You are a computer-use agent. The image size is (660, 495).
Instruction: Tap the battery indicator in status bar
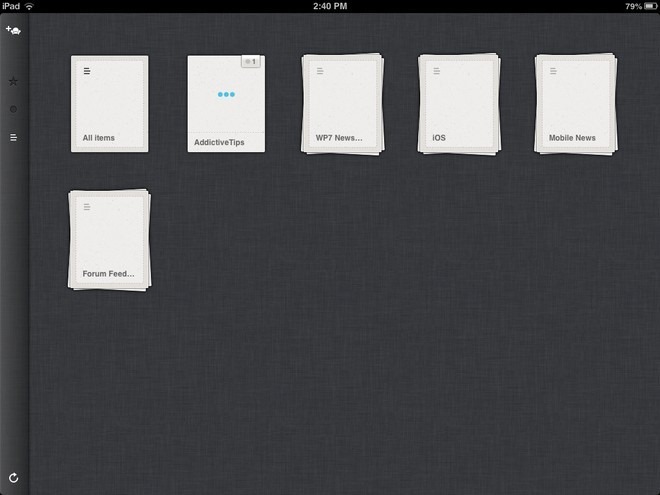[650, 6]
